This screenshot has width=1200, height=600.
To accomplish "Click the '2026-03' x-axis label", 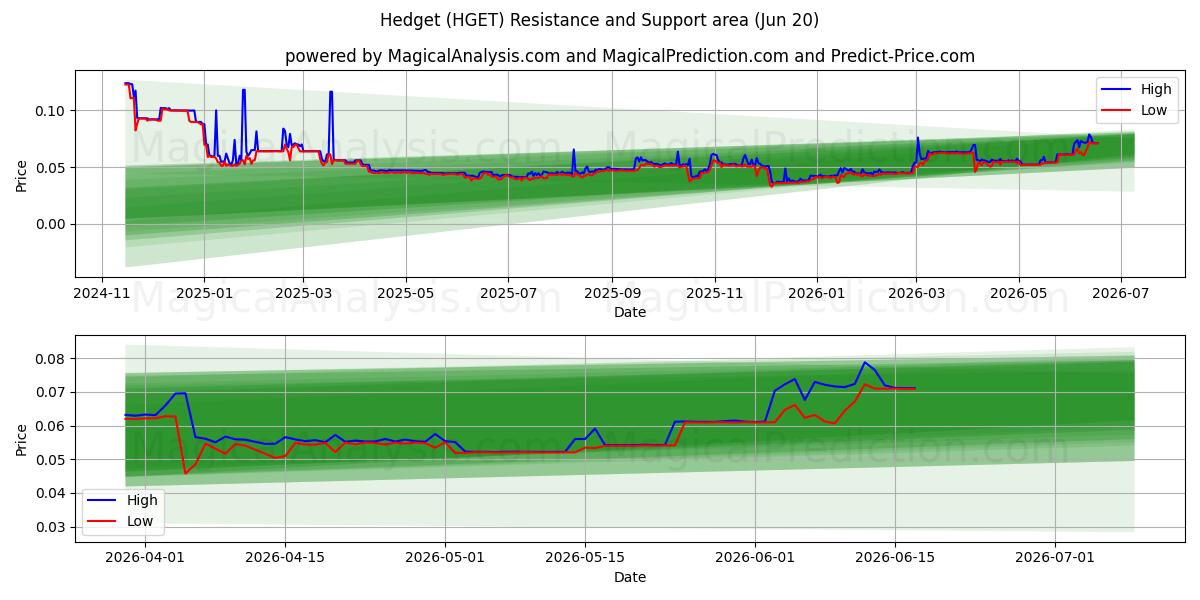I will (916, 294).
